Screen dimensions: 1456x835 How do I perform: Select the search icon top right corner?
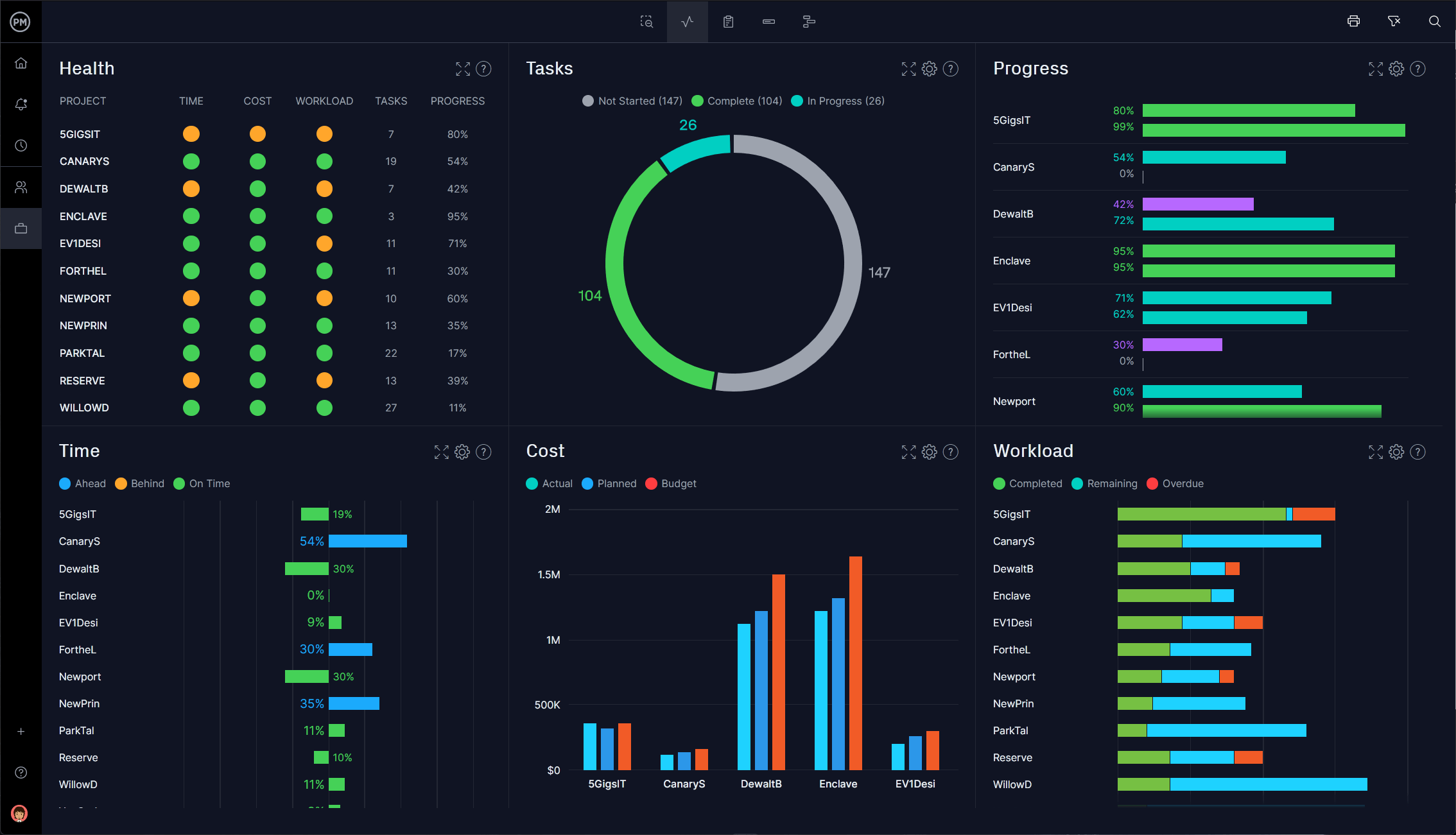coord(1434,21)
